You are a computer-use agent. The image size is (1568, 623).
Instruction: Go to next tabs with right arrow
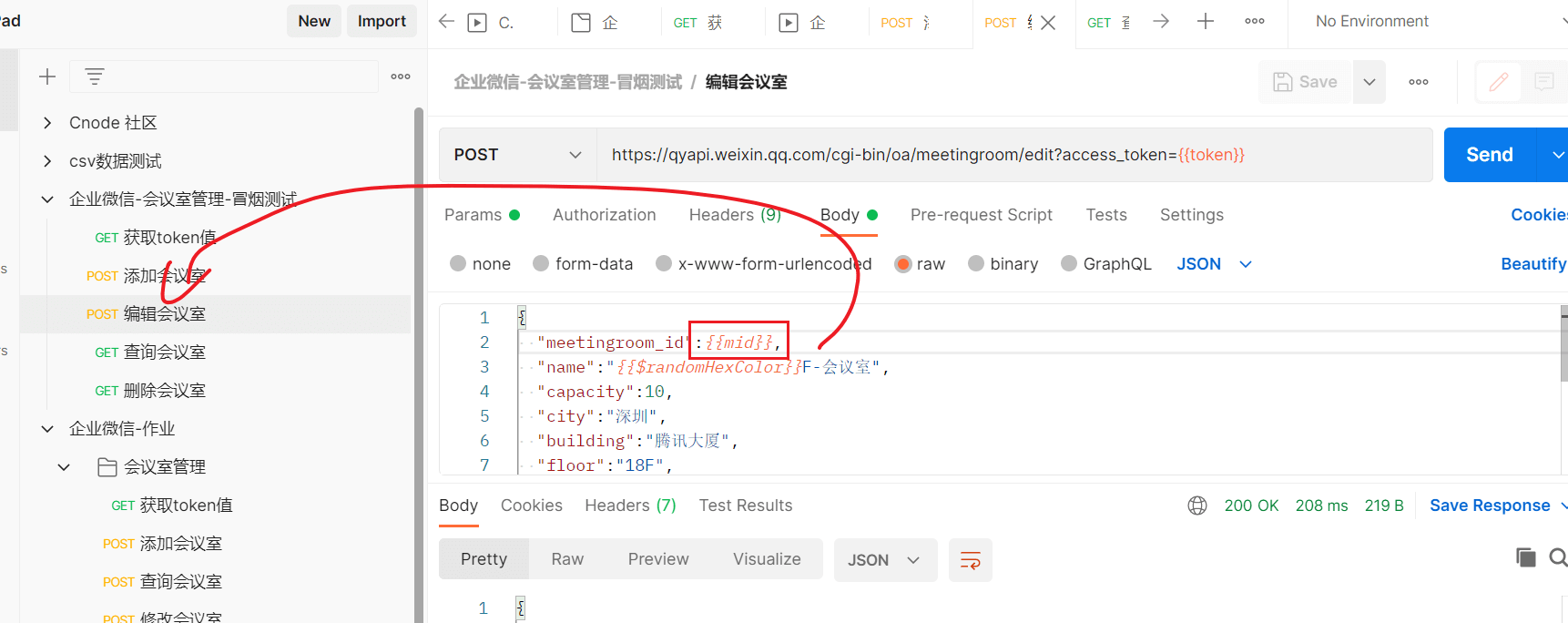click(x=1161, y=21)
